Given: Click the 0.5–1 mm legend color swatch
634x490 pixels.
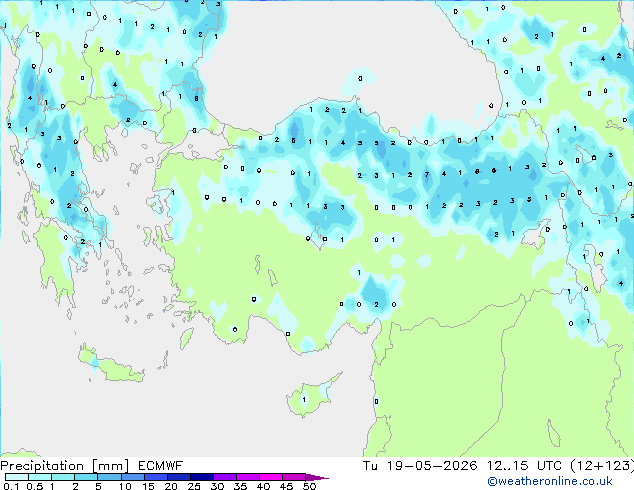Looking at the screenshot, I should (x=40, y=477).
